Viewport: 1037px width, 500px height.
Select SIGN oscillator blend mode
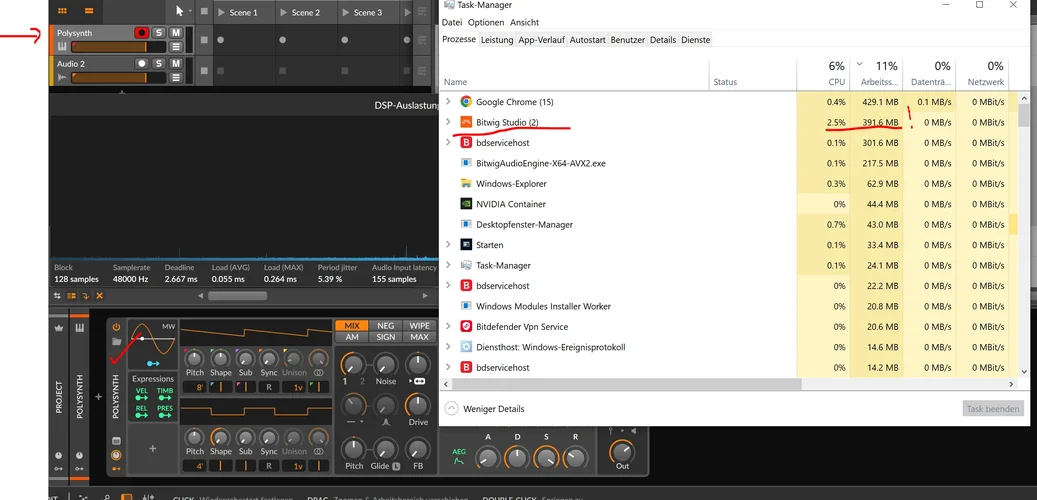(386, 337)
